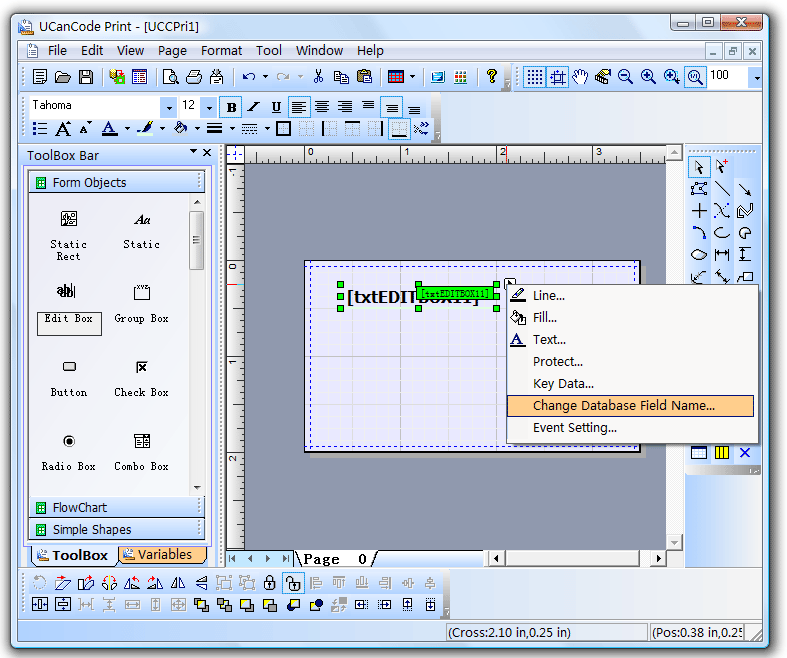
Task: Select the Ellipse drawing tool
Action: pyautogui.click(x=699, y=254)
